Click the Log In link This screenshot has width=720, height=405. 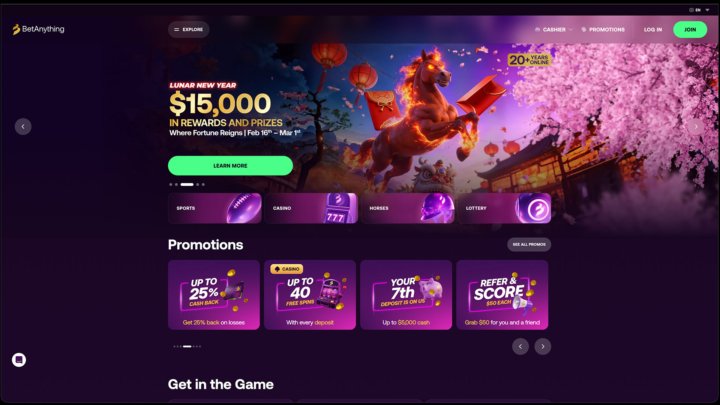click(652, 29)
